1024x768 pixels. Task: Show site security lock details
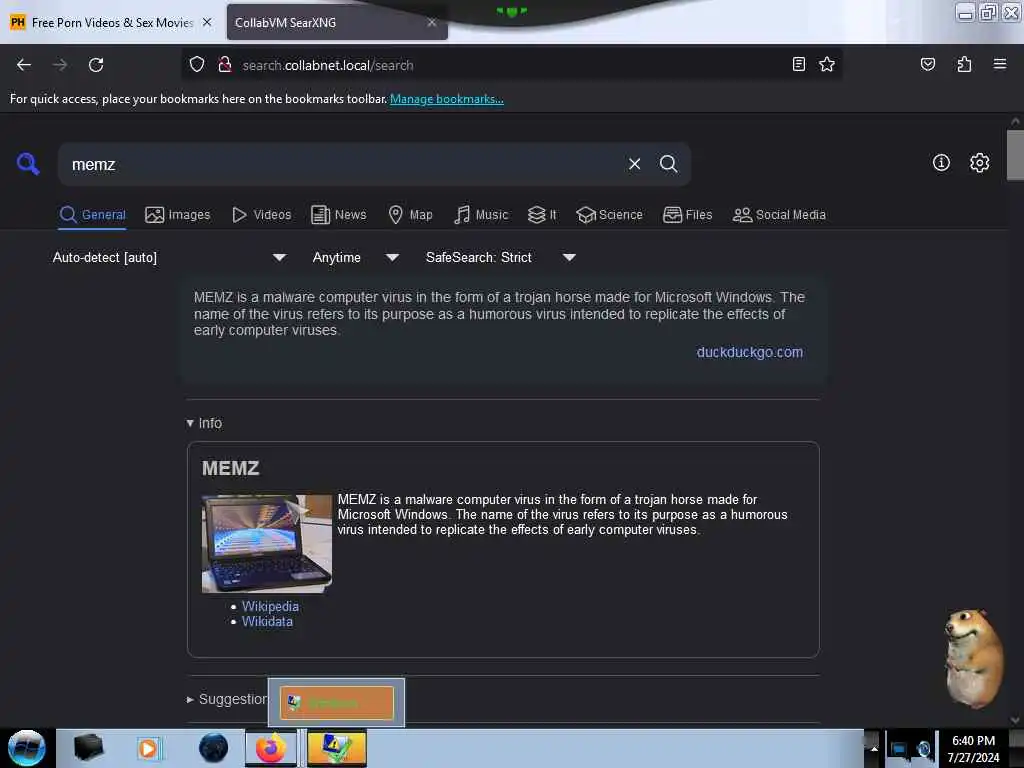tap(225, 65)
